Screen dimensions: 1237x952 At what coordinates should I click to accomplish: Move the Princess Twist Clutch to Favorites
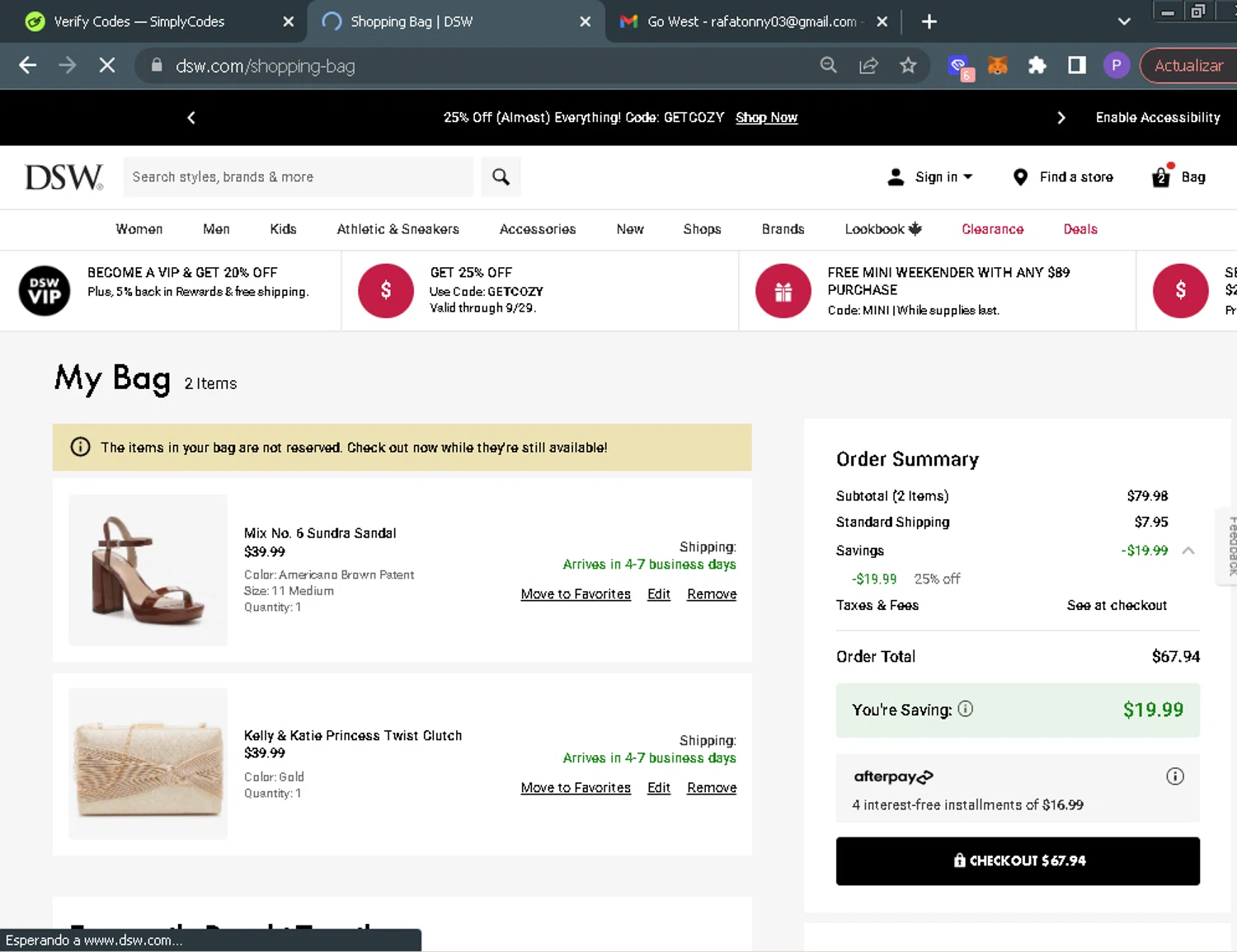pos(576,788)
